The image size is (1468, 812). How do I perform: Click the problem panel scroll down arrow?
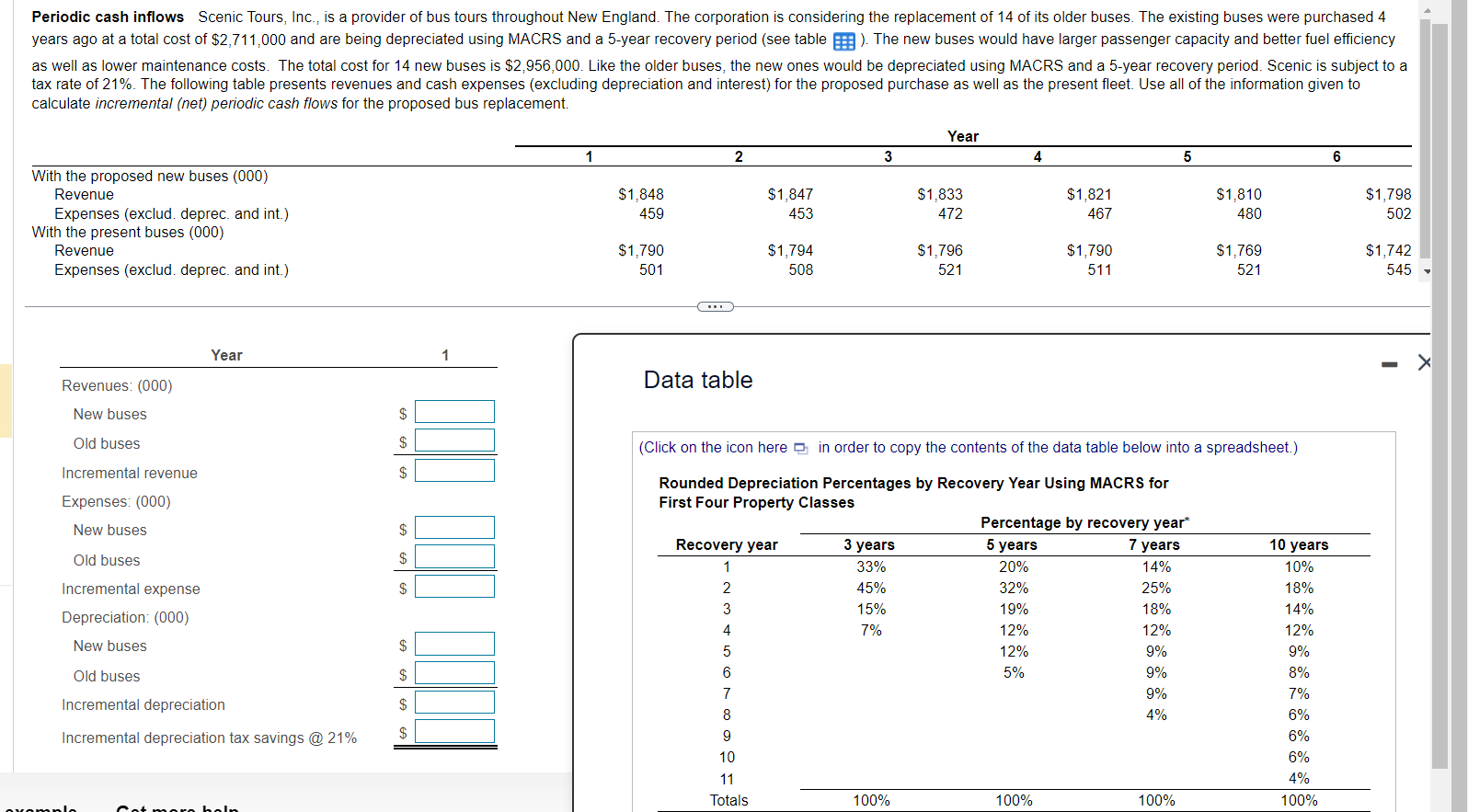pyautogui.click(x=1427, y=271)
